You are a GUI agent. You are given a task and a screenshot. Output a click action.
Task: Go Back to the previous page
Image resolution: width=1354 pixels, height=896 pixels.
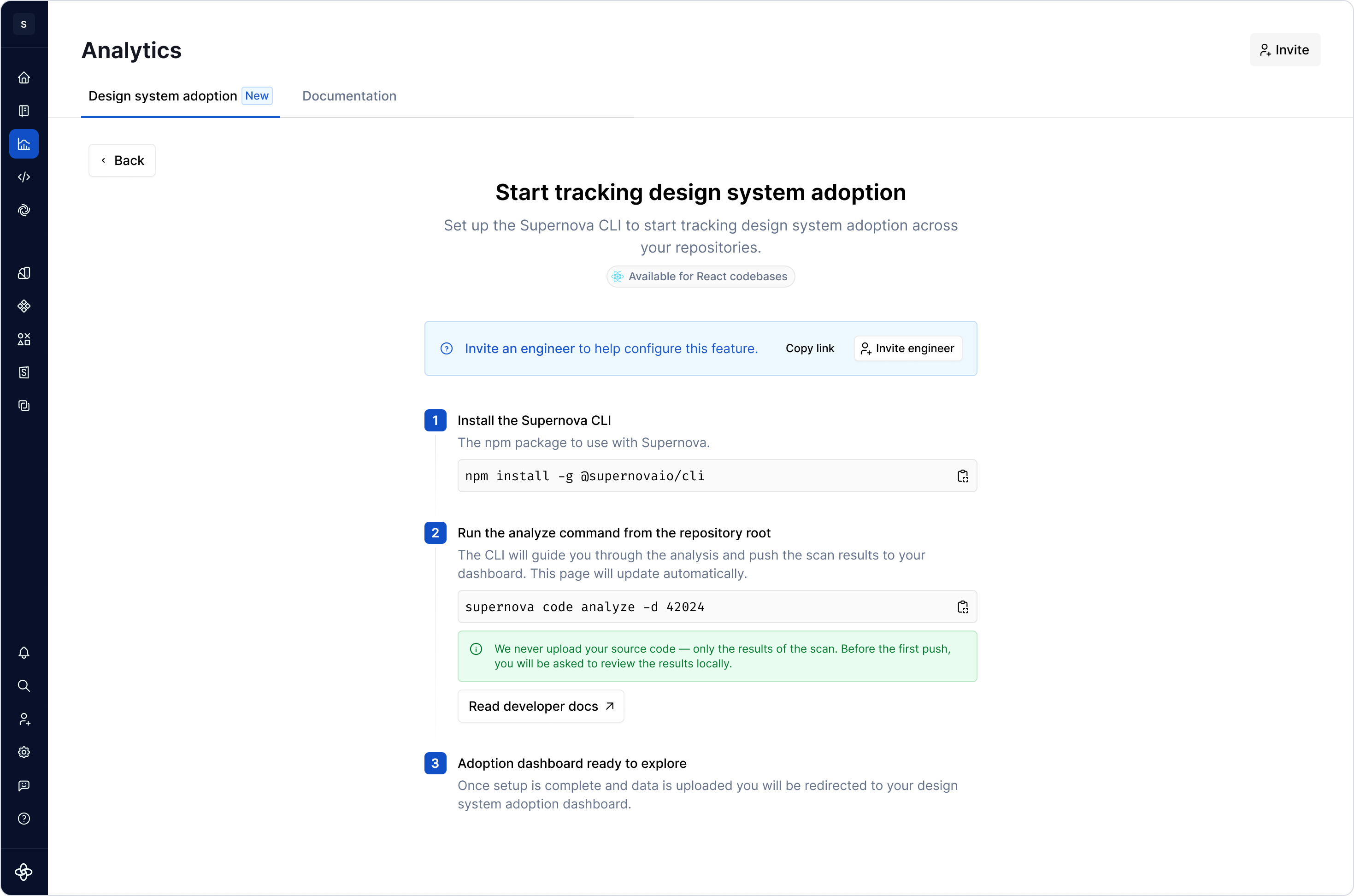click(122, 160)
